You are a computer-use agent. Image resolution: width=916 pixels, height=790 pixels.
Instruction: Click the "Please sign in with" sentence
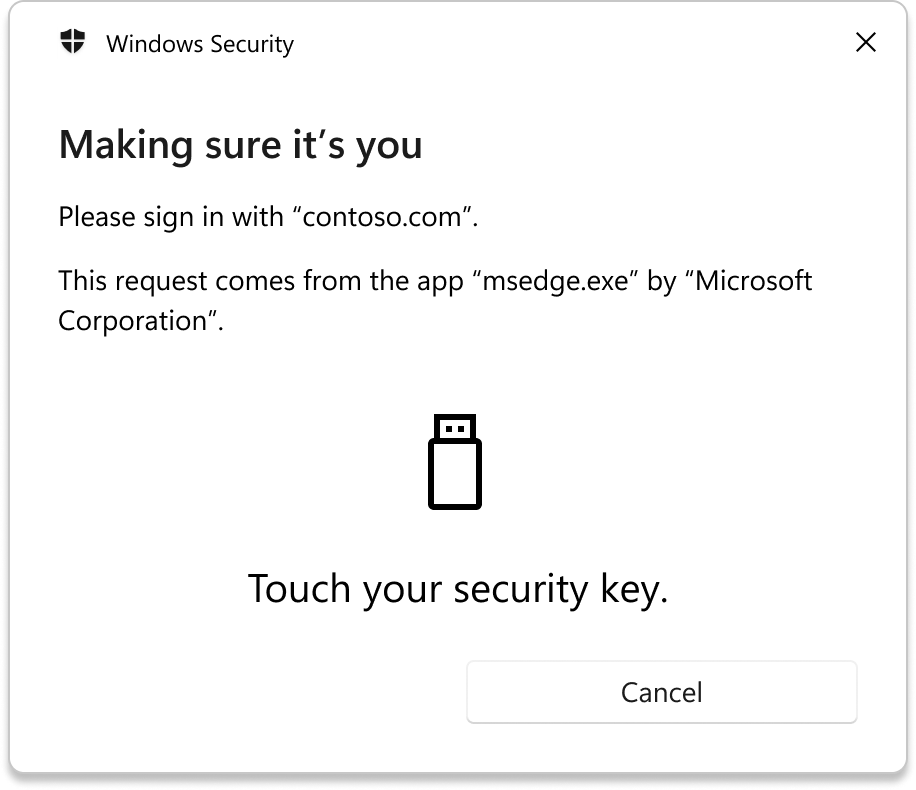coord(171,216)
